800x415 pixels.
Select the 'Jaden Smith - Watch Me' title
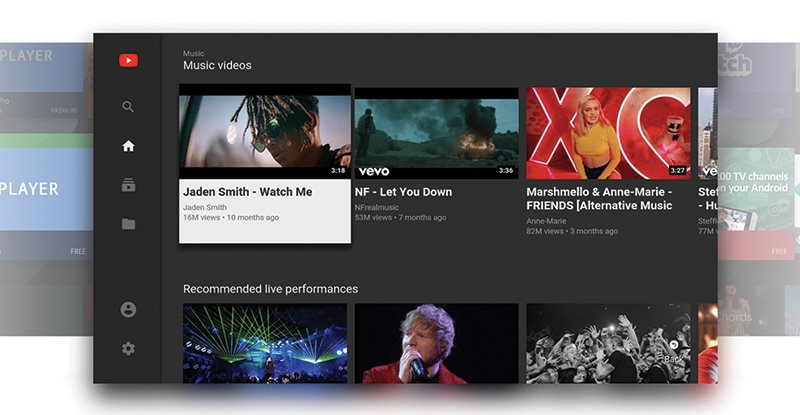247,192
